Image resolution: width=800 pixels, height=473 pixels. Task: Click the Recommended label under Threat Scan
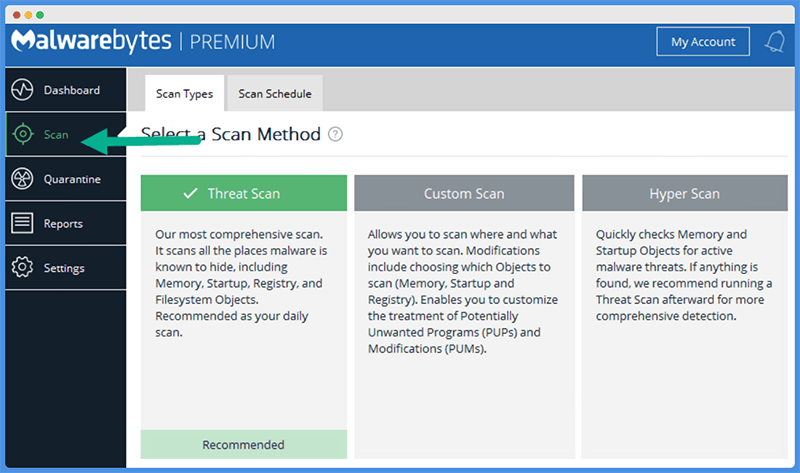tap(243, 444)
